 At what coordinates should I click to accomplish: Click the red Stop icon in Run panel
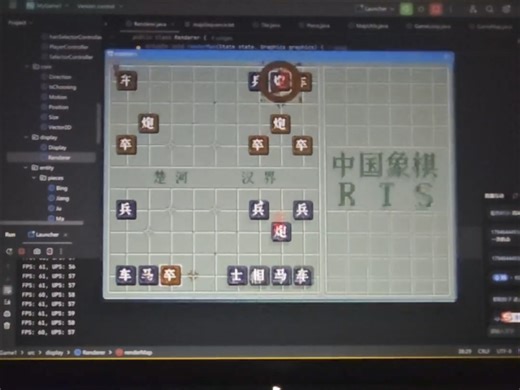point(22,251)
